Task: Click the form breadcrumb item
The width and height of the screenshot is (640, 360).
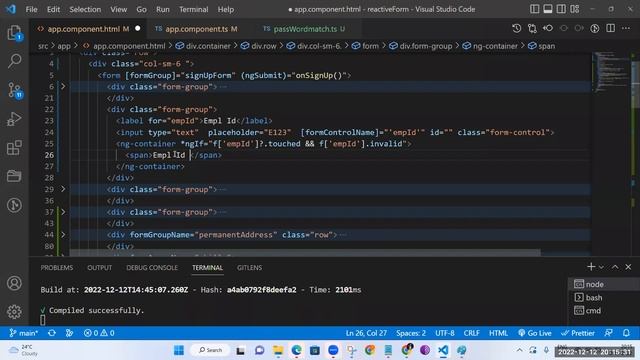Action: click(x=366, y=46)
